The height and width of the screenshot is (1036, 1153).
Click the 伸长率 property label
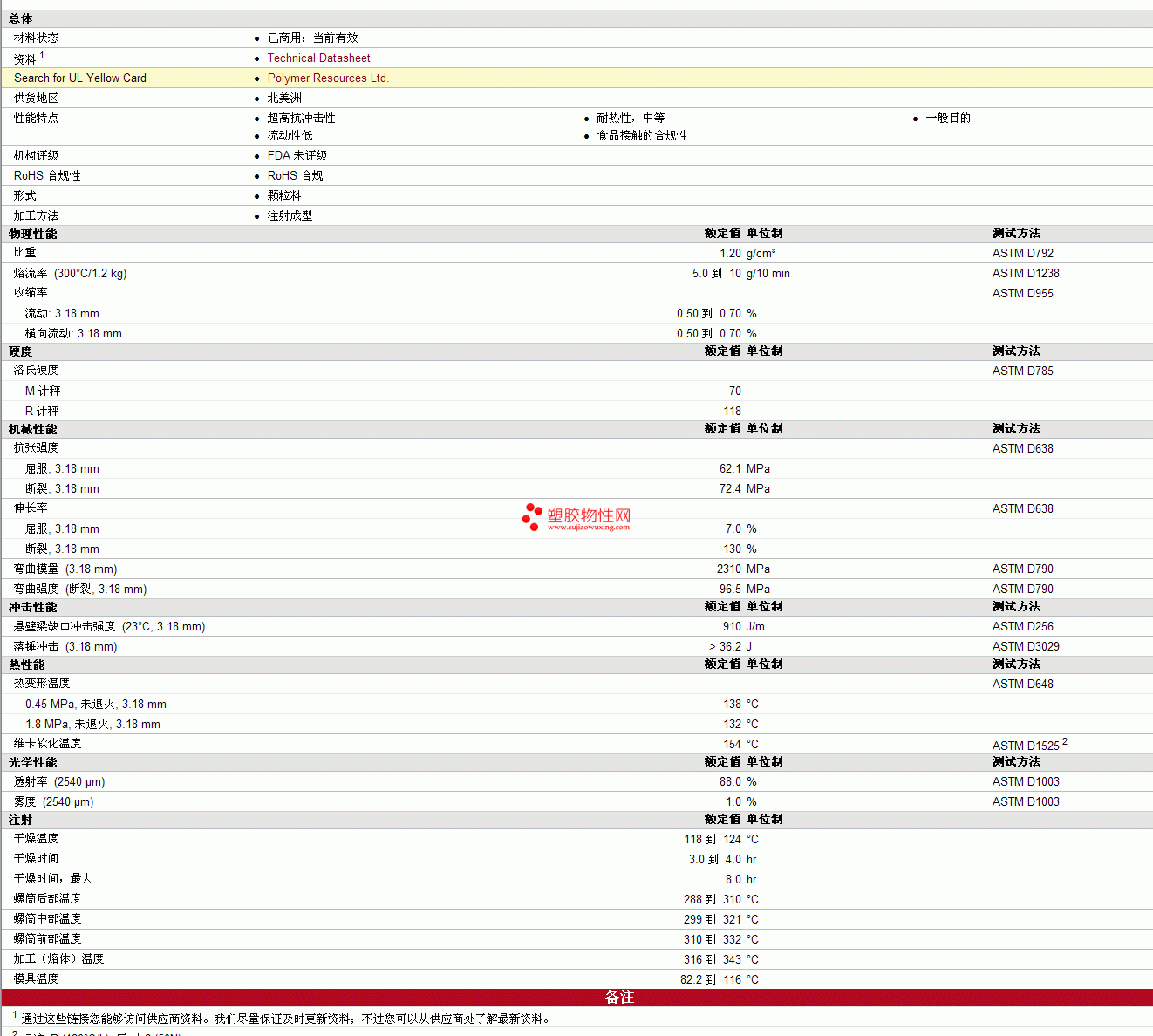coord(31,508)
